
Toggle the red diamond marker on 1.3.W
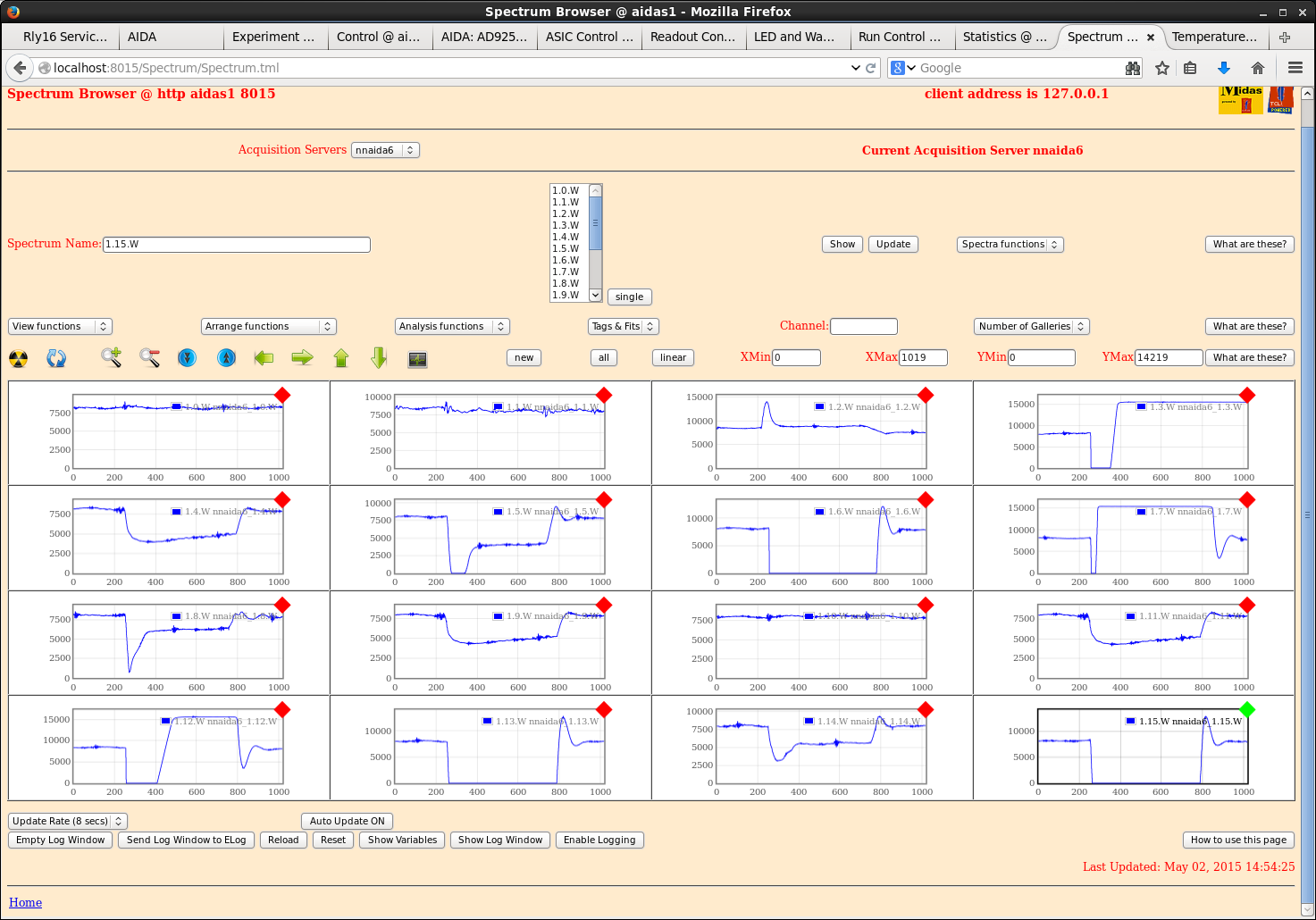pyautogui.click(x=1247, y=395)
